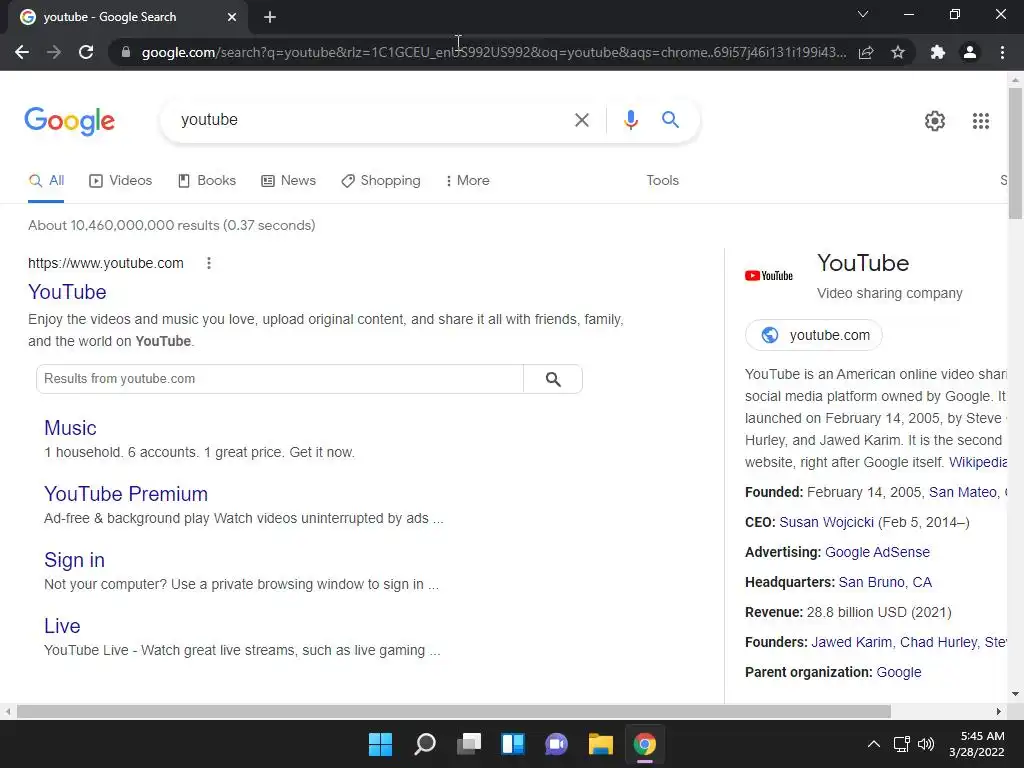
Task: Click the horizontal scrollbar right arrow
Action: (x=998, y=711)
